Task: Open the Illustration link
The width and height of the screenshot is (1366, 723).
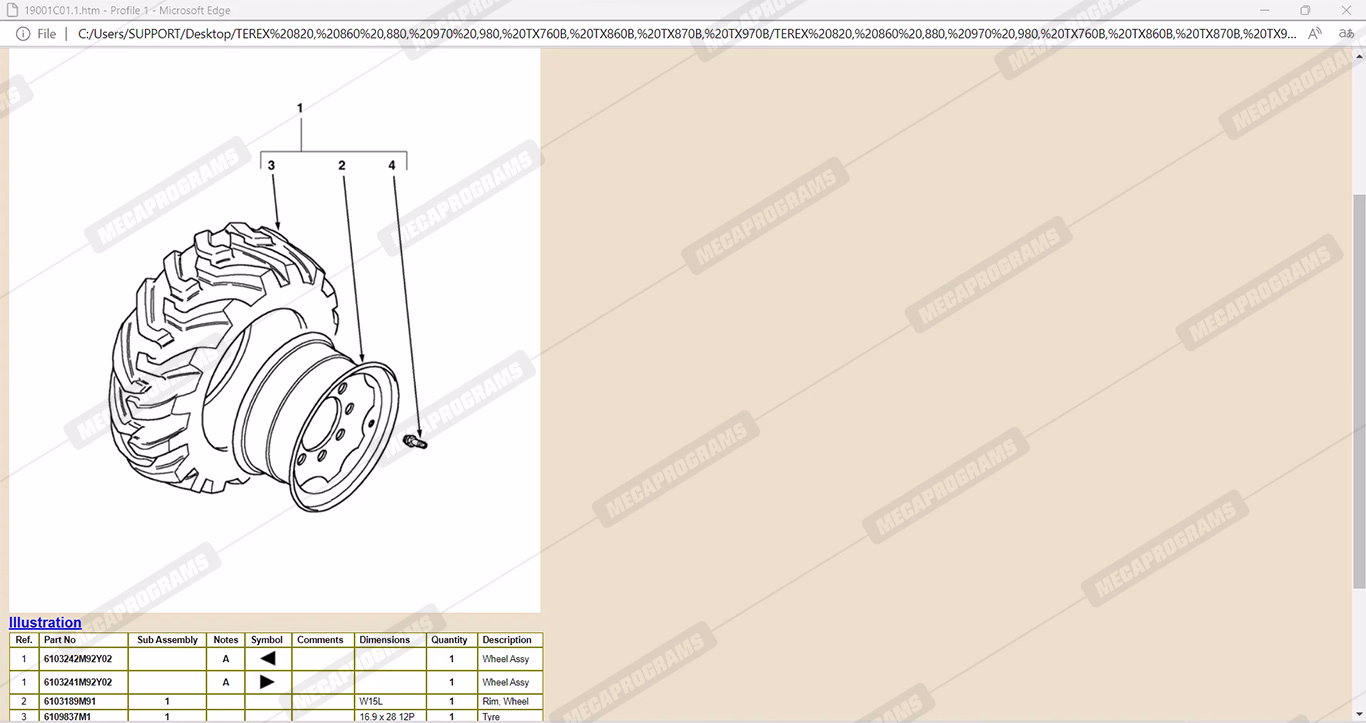Action: [x=45, y=622]
